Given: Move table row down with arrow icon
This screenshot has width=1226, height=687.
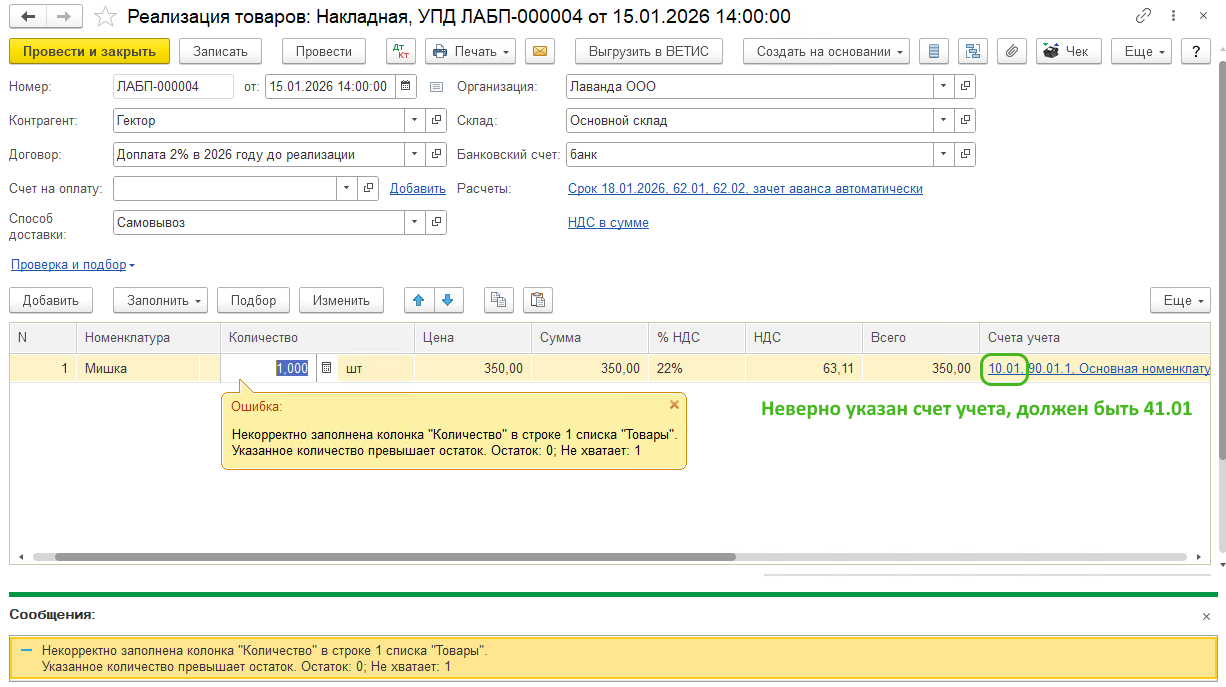Looking at the screenshot, I should (447, 300).
